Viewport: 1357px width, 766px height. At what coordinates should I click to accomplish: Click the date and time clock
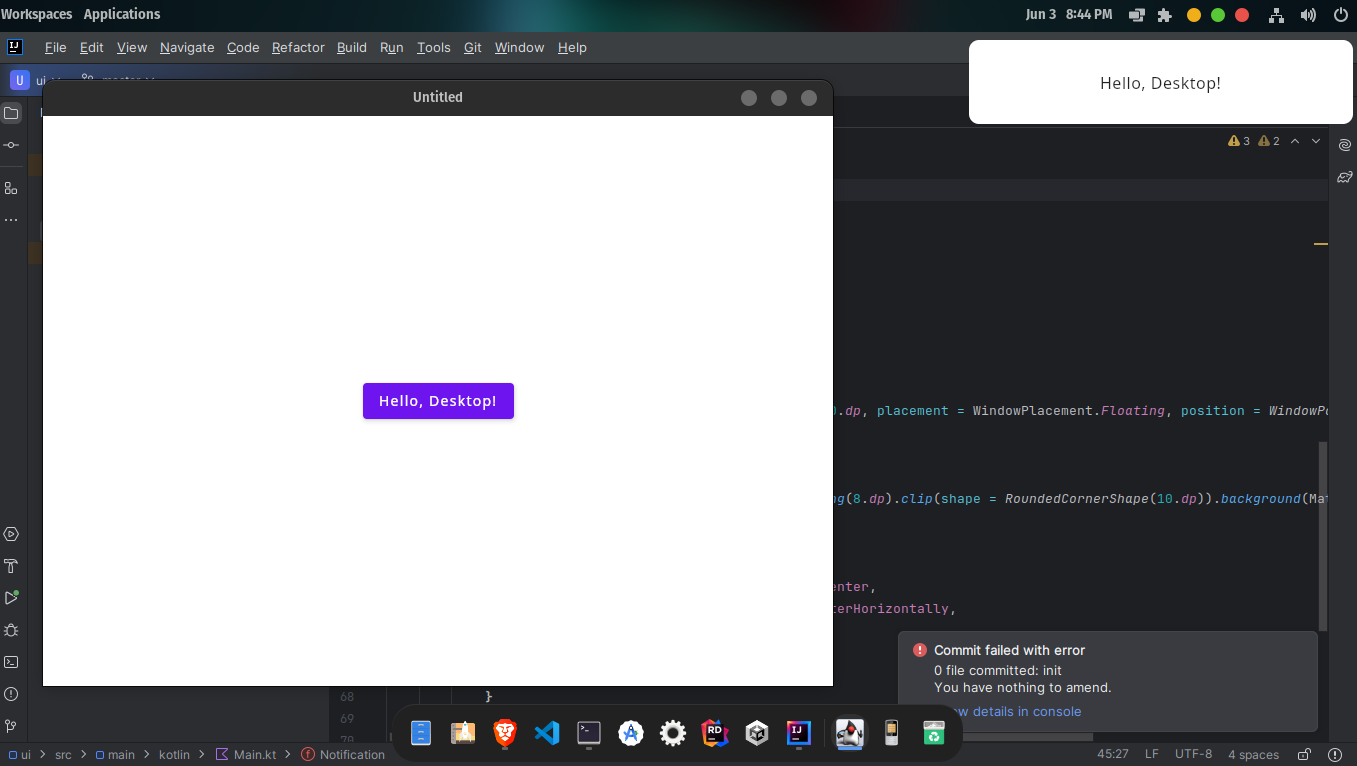click(1069, 14)
